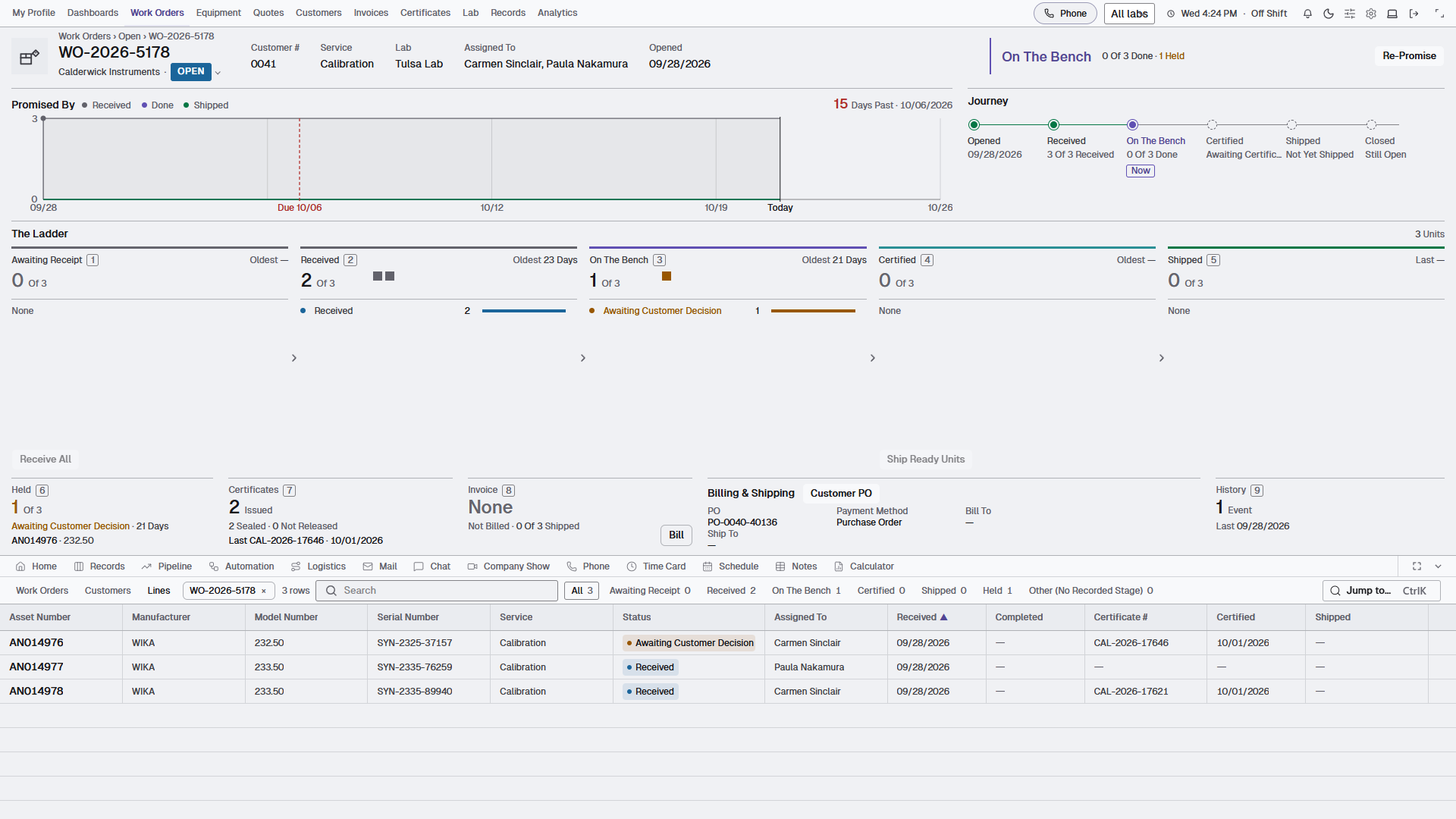
Task: Expand the Received ladder column chevron
Action: (x=582, y=358)
